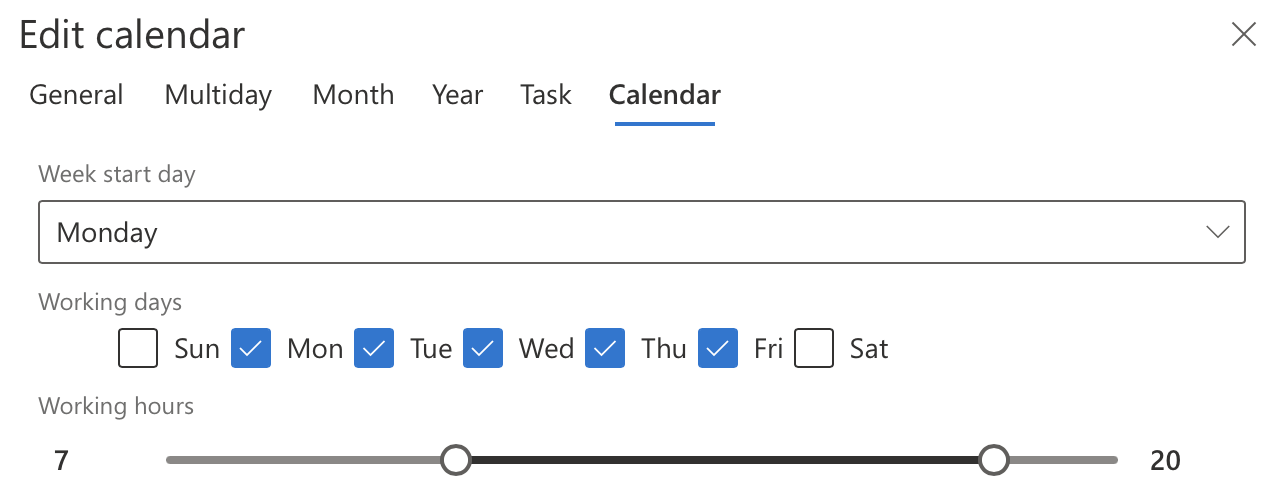
Task: Select the Month tab
Action: 353,95
